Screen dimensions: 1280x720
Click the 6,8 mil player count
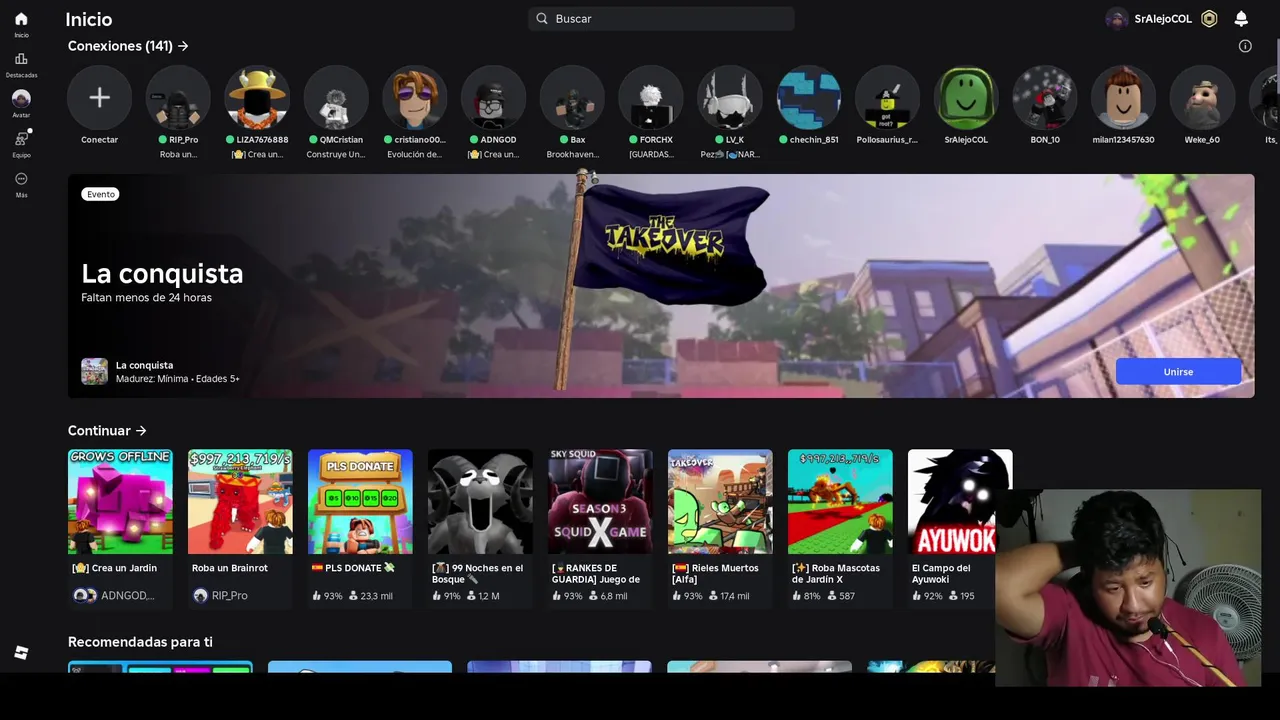point(608,596)
